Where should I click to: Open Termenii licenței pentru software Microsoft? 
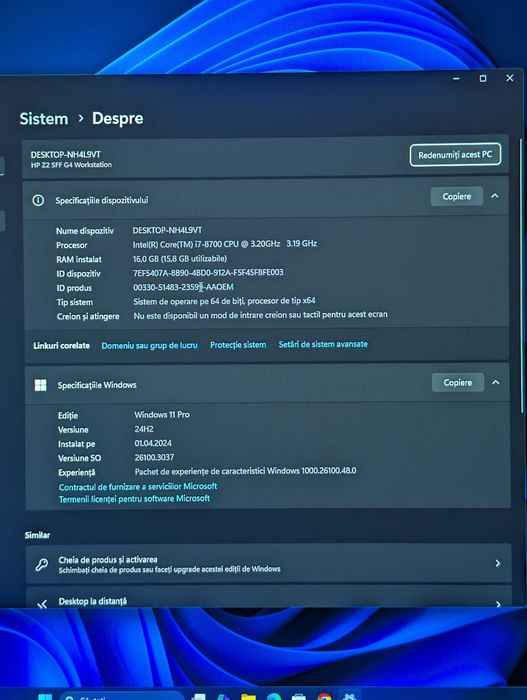click(134, 499)
